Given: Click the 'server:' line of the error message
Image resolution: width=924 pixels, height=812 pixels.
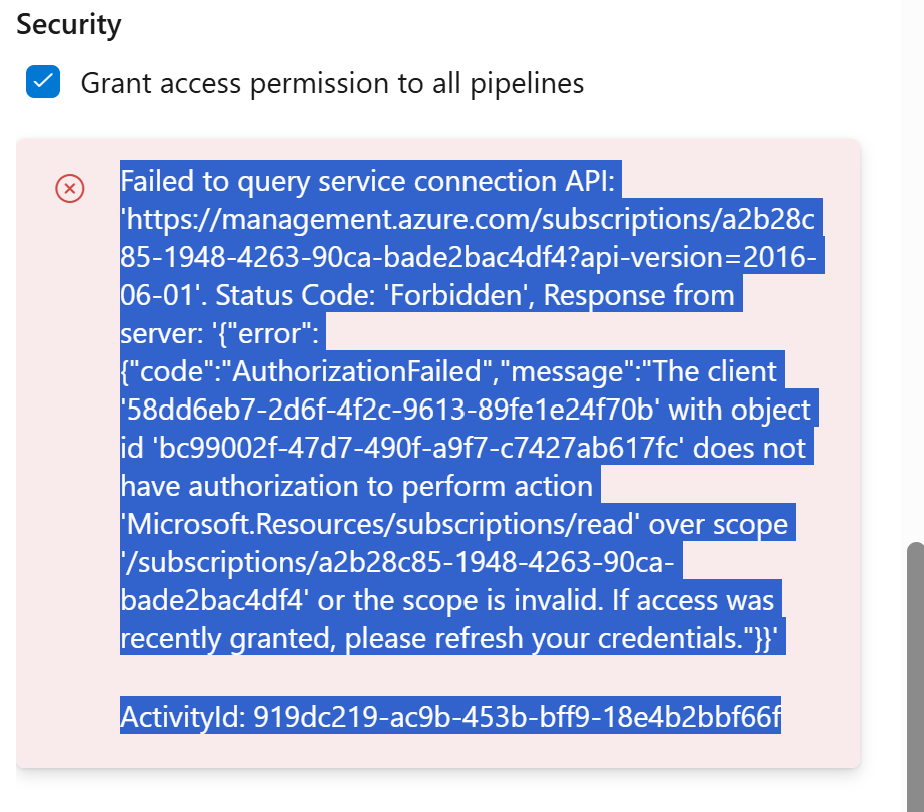Looking at the screenshot, I should pyautogui.click(x=160, y=334).
